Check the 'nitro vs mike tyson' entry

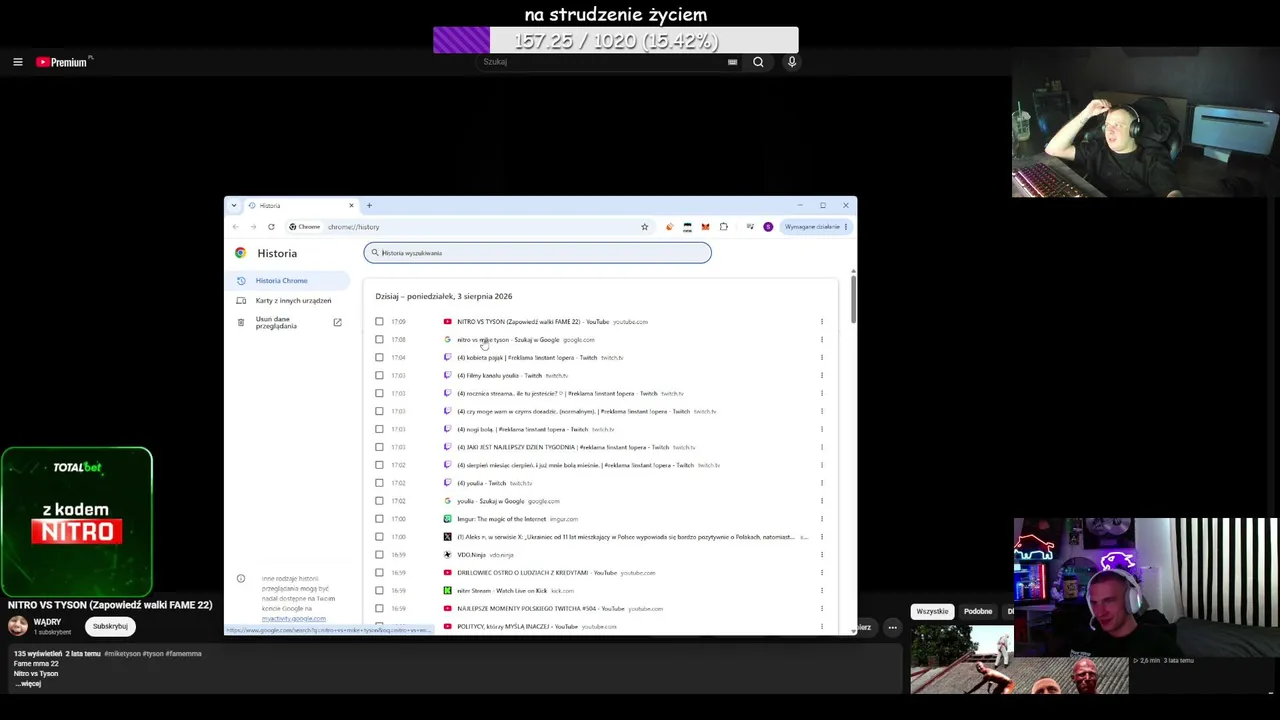pyautogui.click(x=379, y=340)
